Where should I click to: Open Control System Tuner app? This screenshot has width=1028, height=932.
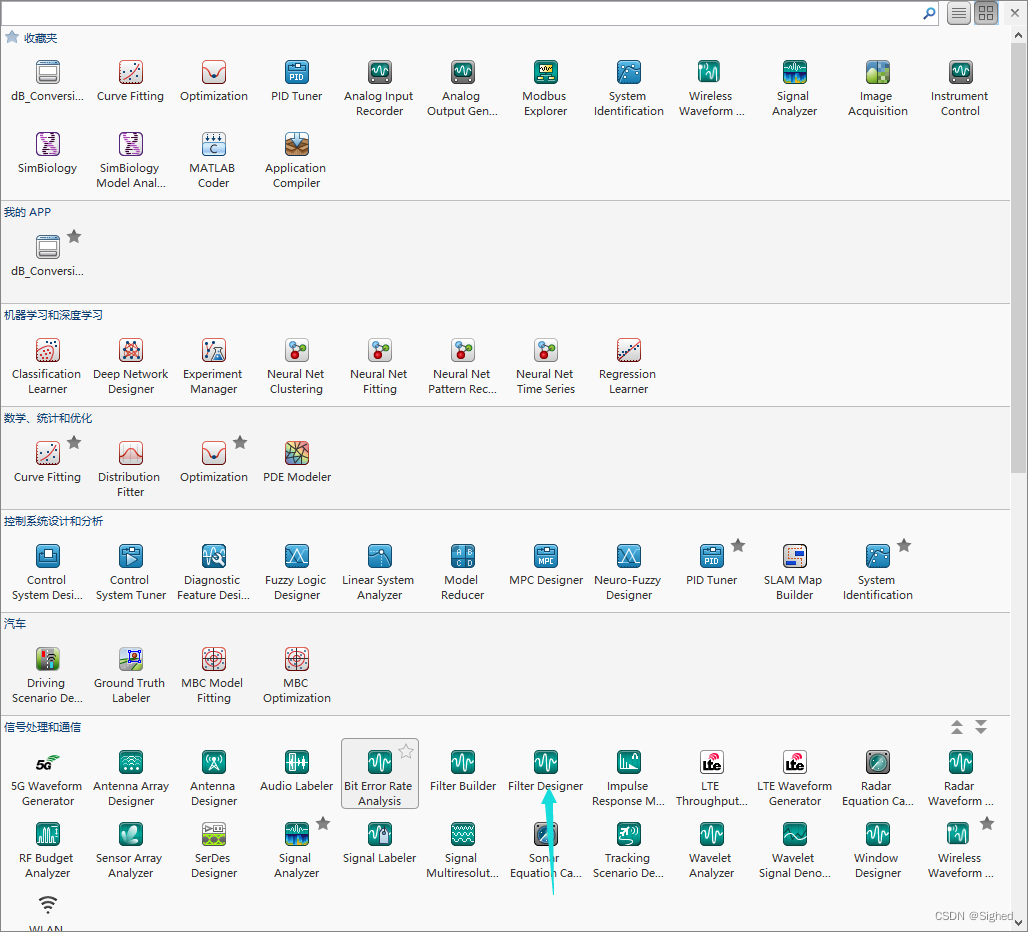pyautogui.click(x=130, y=572)
